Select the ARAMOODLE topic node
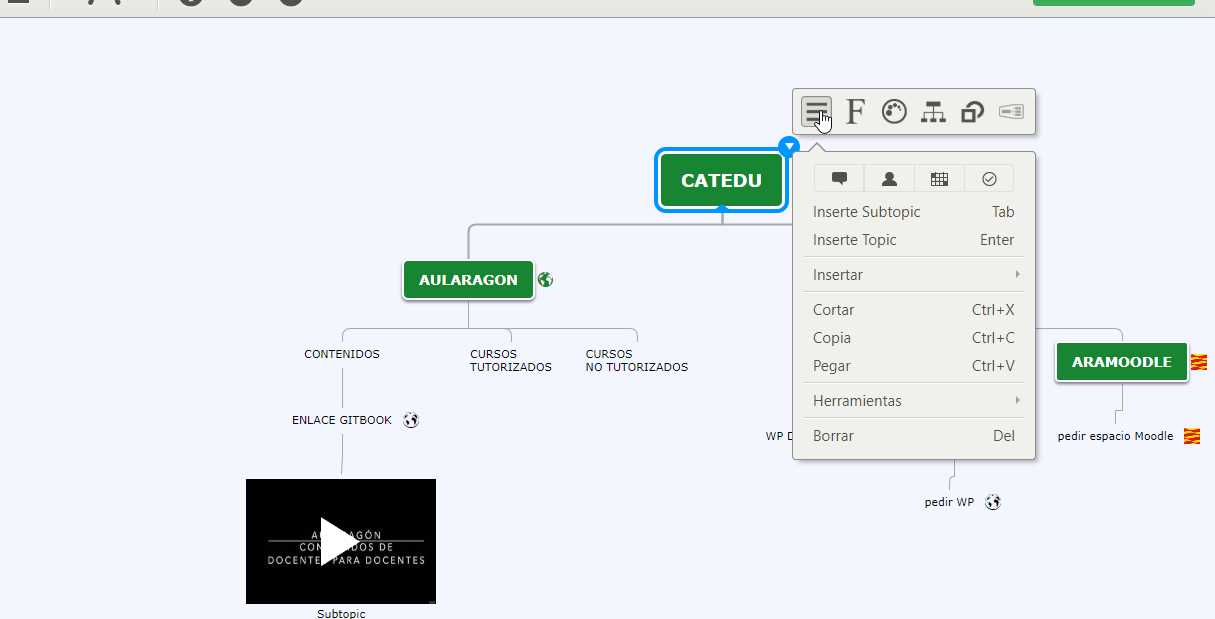This screenshot has height=619, width=1215. pos(1121,362)
